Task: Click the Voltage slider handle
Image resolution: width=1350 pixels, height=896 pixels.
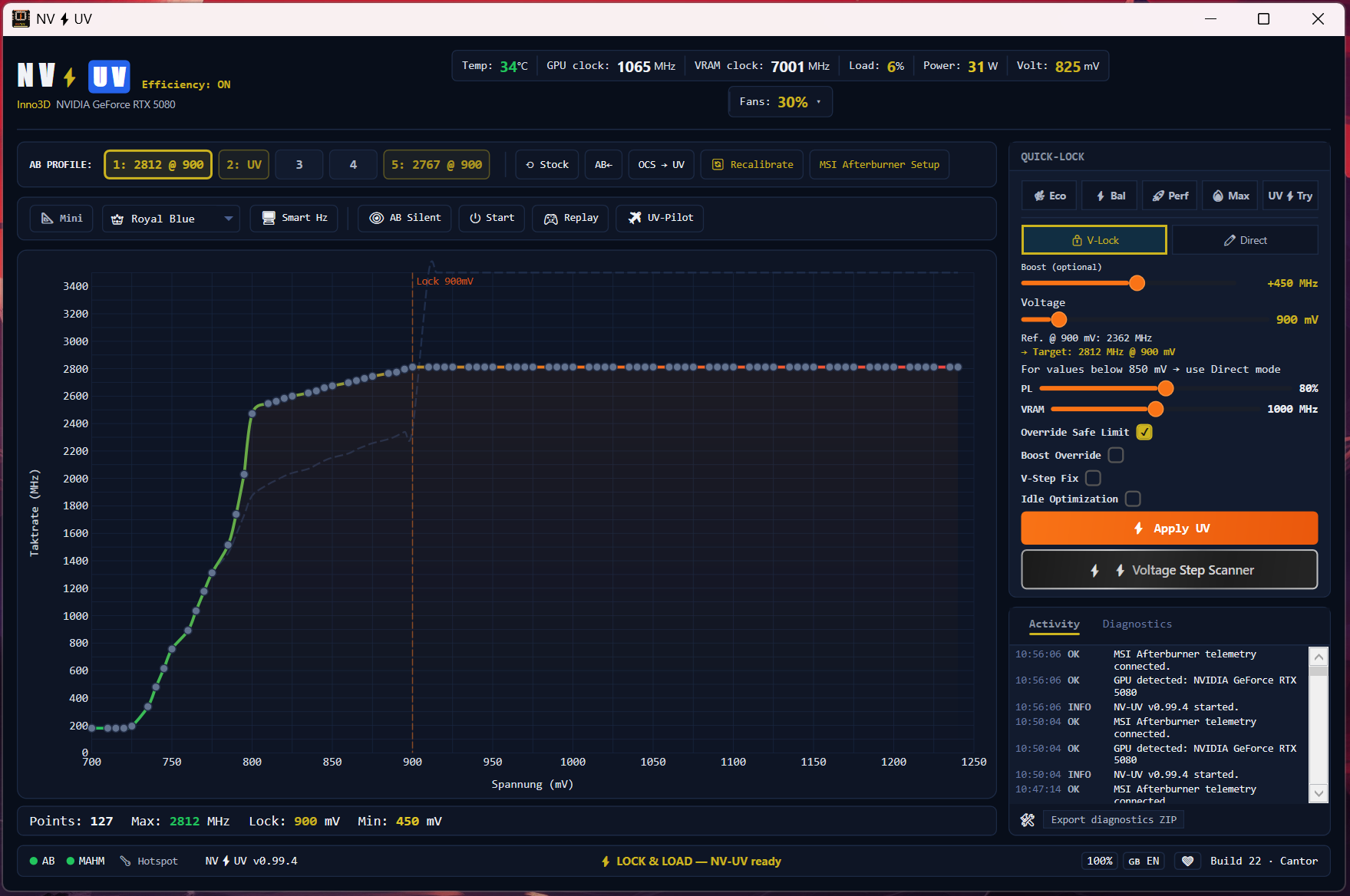Action: 1058,320
